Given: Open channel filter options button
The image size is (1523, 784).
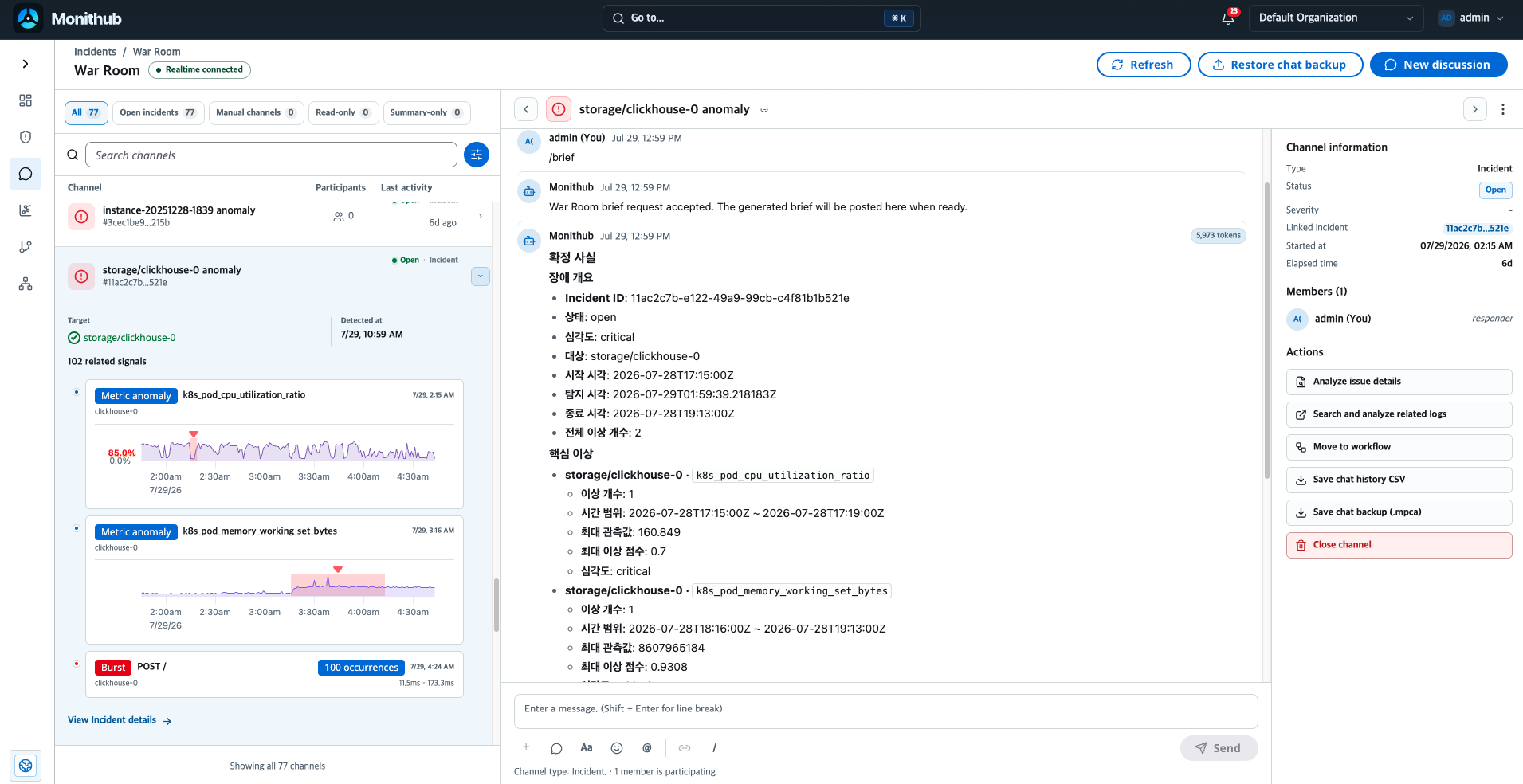Looking at the screenshot, I should tap(477, 155).
